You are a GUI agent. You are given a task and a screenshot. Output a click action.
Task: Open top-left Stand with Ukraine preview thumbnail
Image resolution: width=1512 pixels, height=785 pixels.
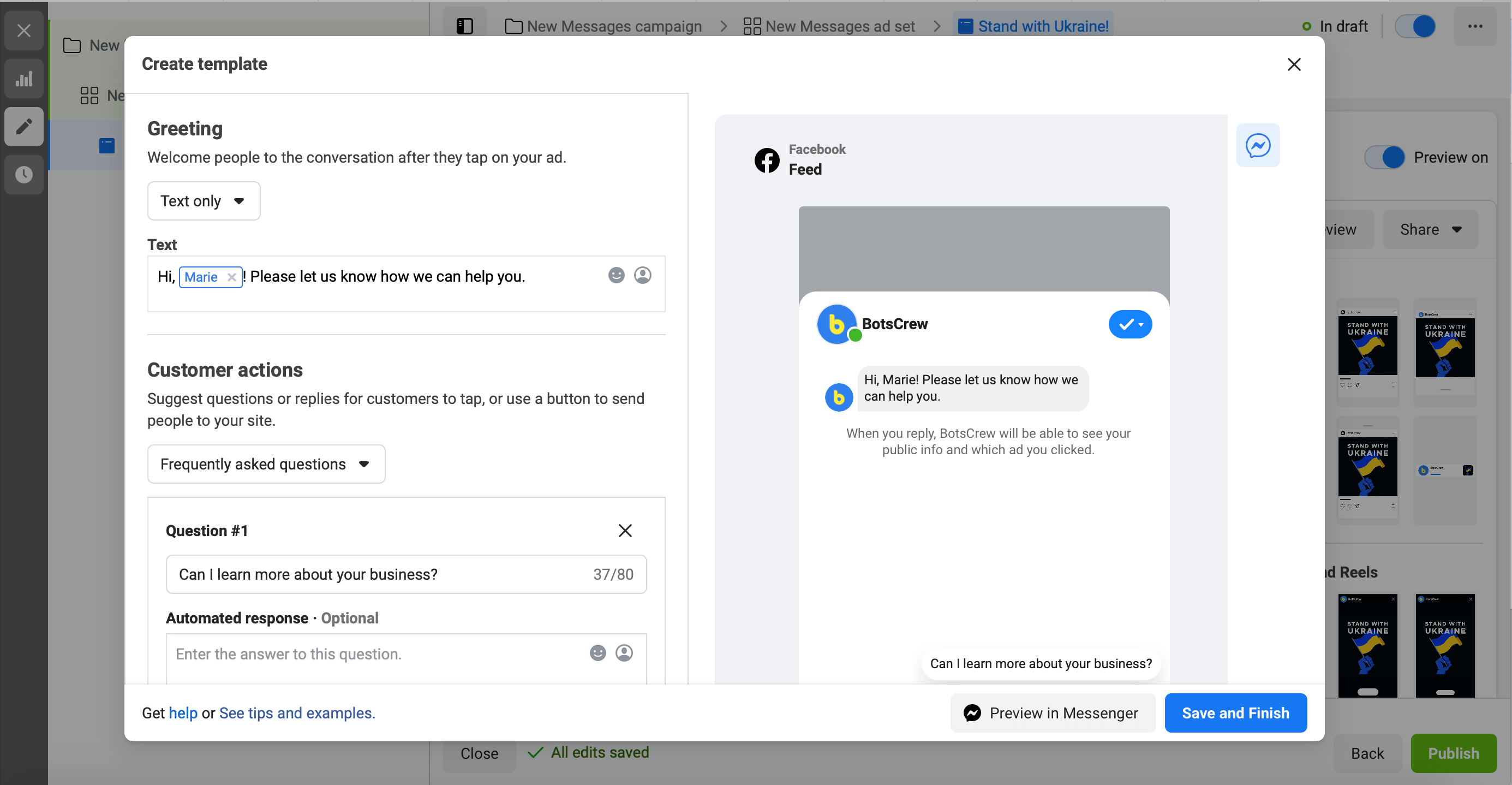coord(1367,351)
